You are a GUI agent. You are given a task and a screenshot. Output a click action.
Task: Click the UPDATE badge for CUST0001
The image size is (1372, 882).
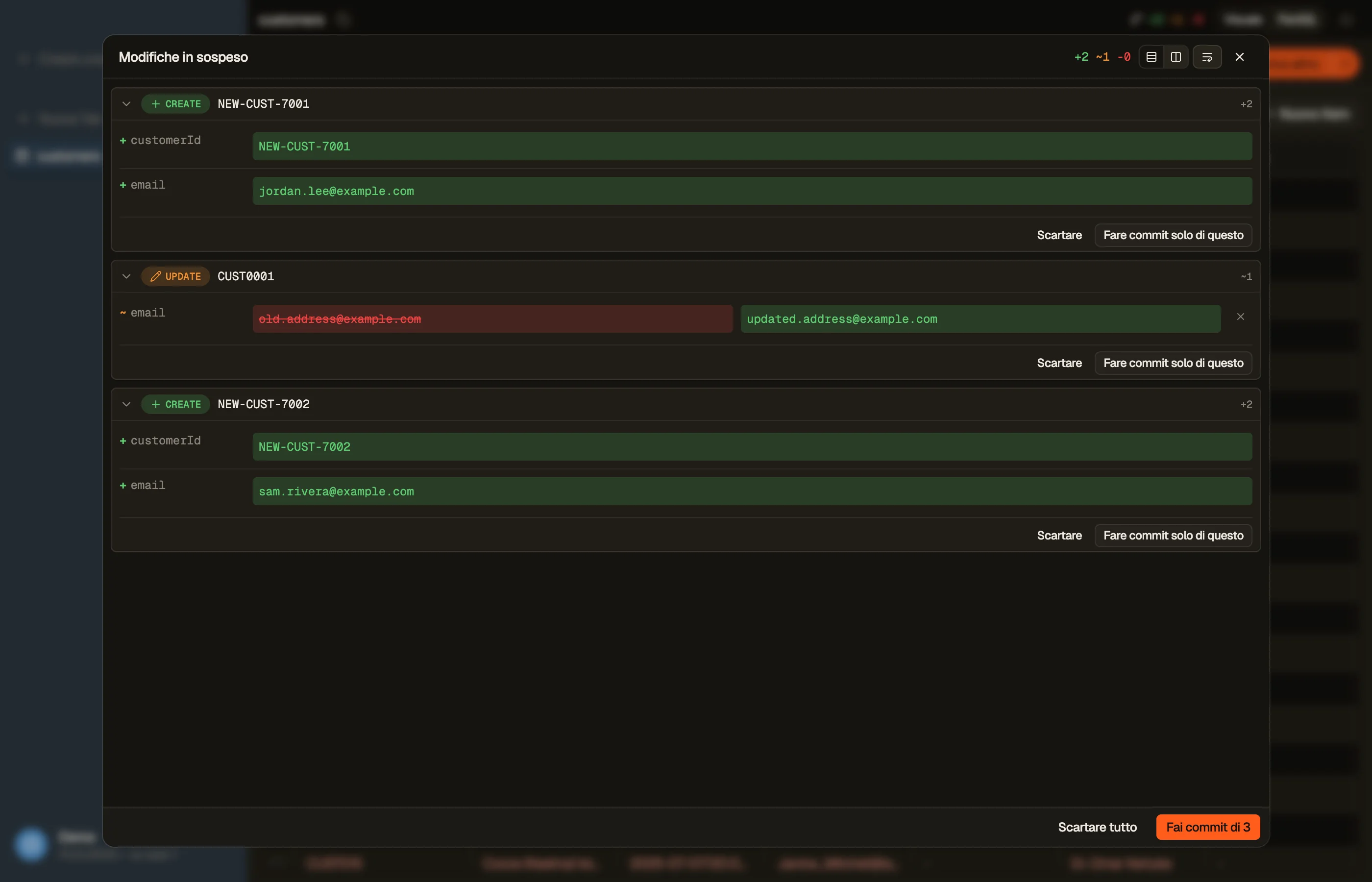175,276
